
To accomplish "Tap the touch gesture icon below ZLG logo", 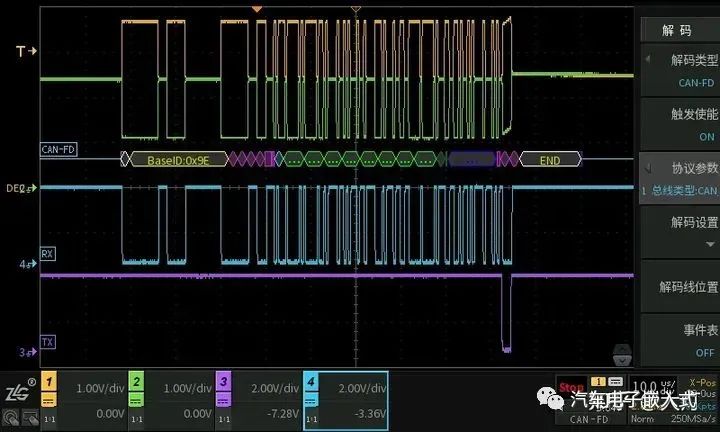I will tap(10, 417).
